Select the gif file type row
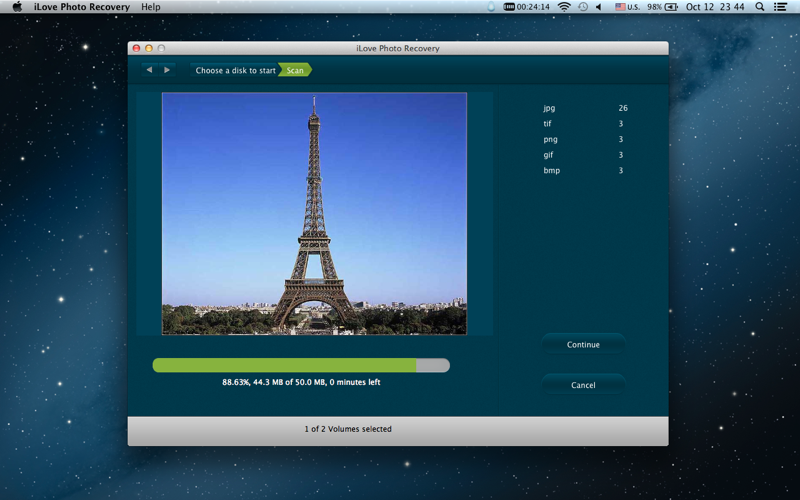 click(585, 155)
